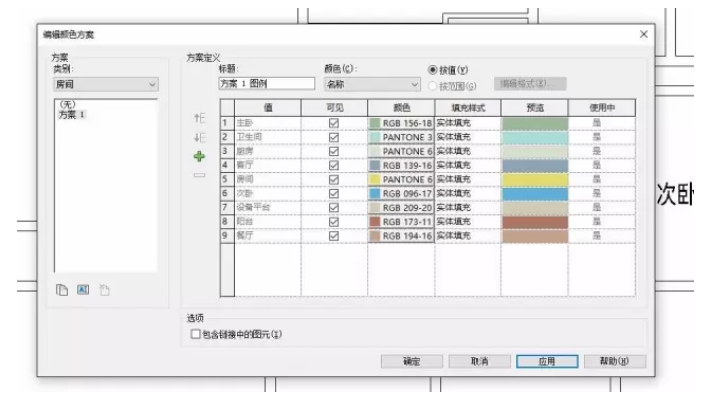706x398 pixels.
Task: Click the 使用中 column header
Action: (x=602, y=108)
